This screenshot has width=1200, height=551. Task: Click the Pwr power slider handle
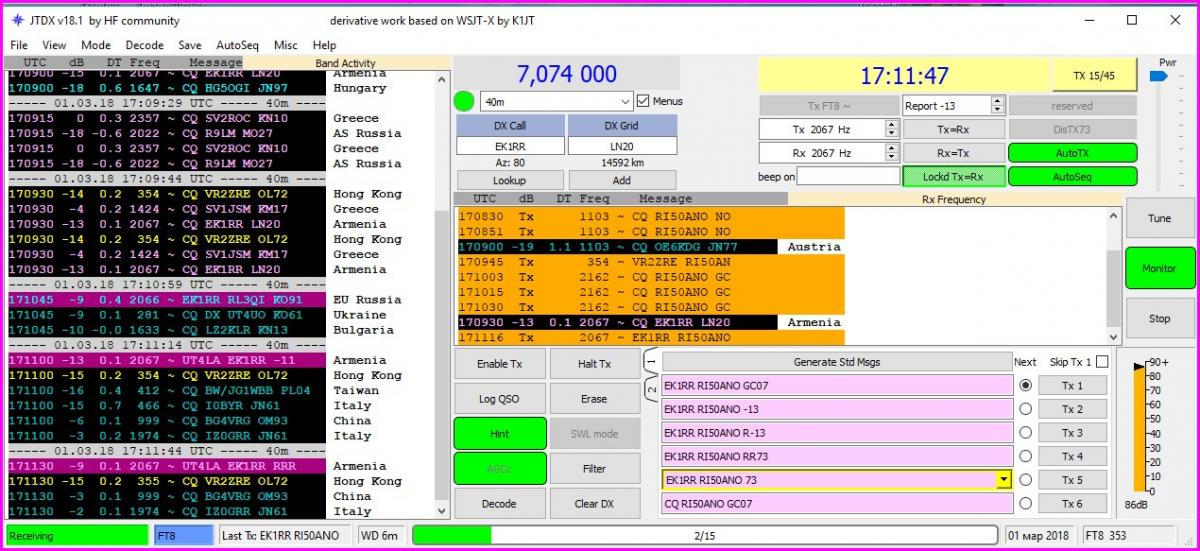[x=1159, y=76]
